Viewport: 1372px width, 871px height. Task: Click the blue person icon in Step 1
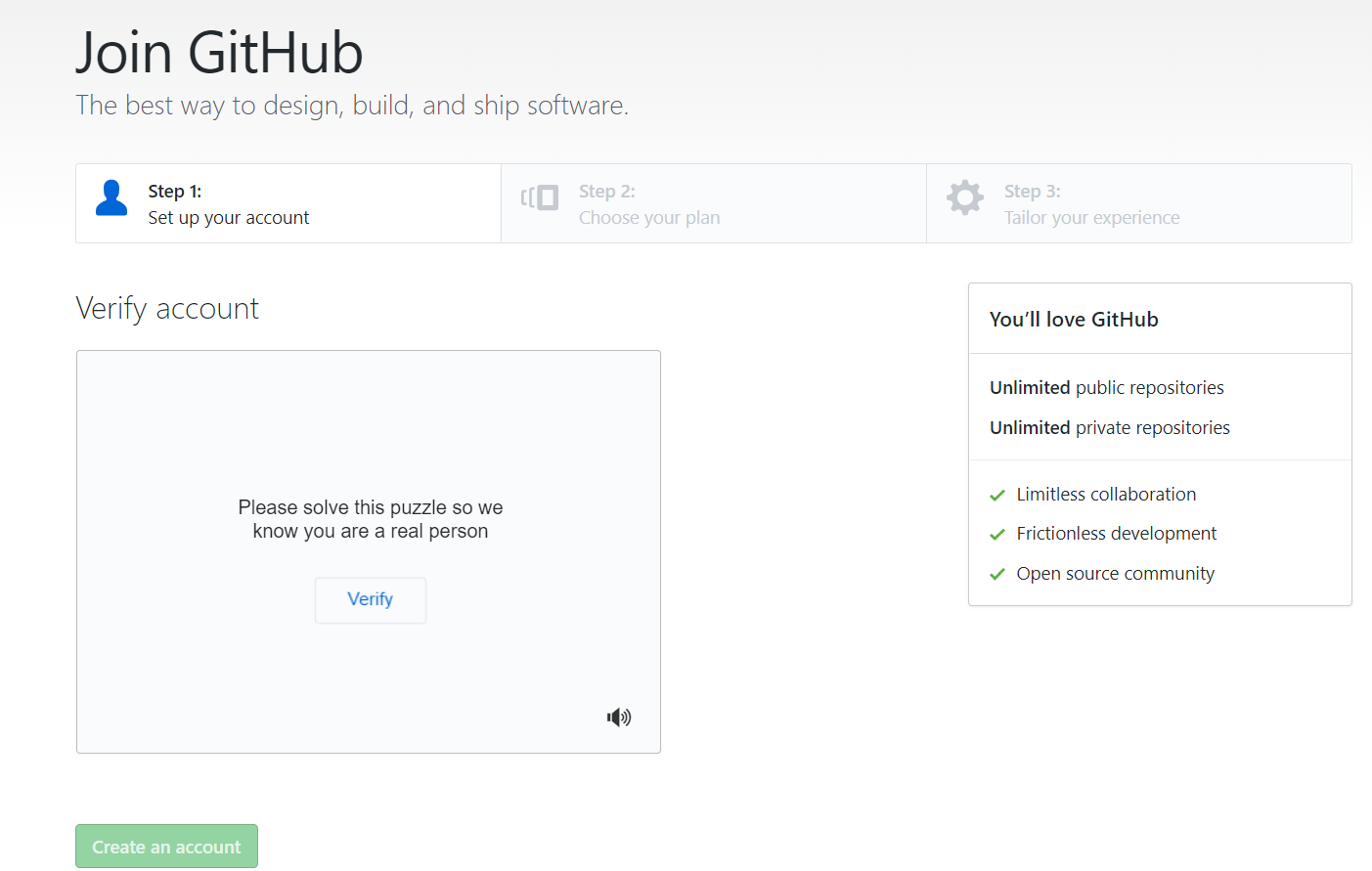tap(111, 197)
